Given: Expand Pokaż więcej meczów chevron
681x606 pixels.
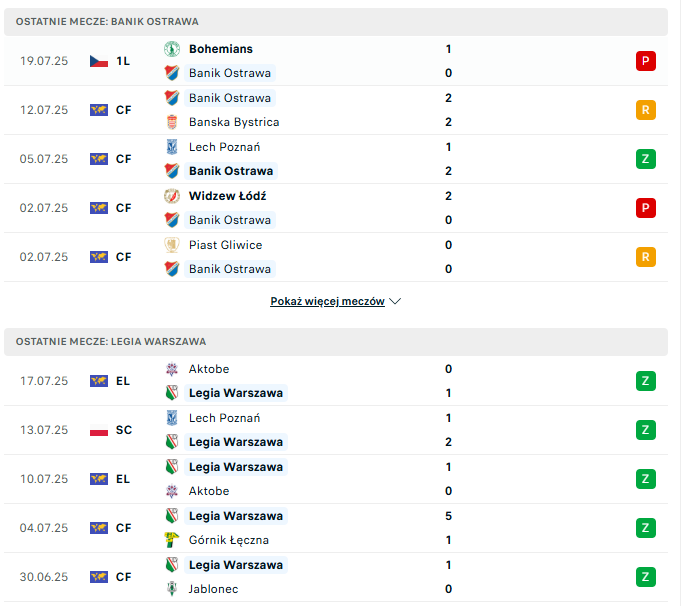Looking at the screenshot, I should [395, 301].
